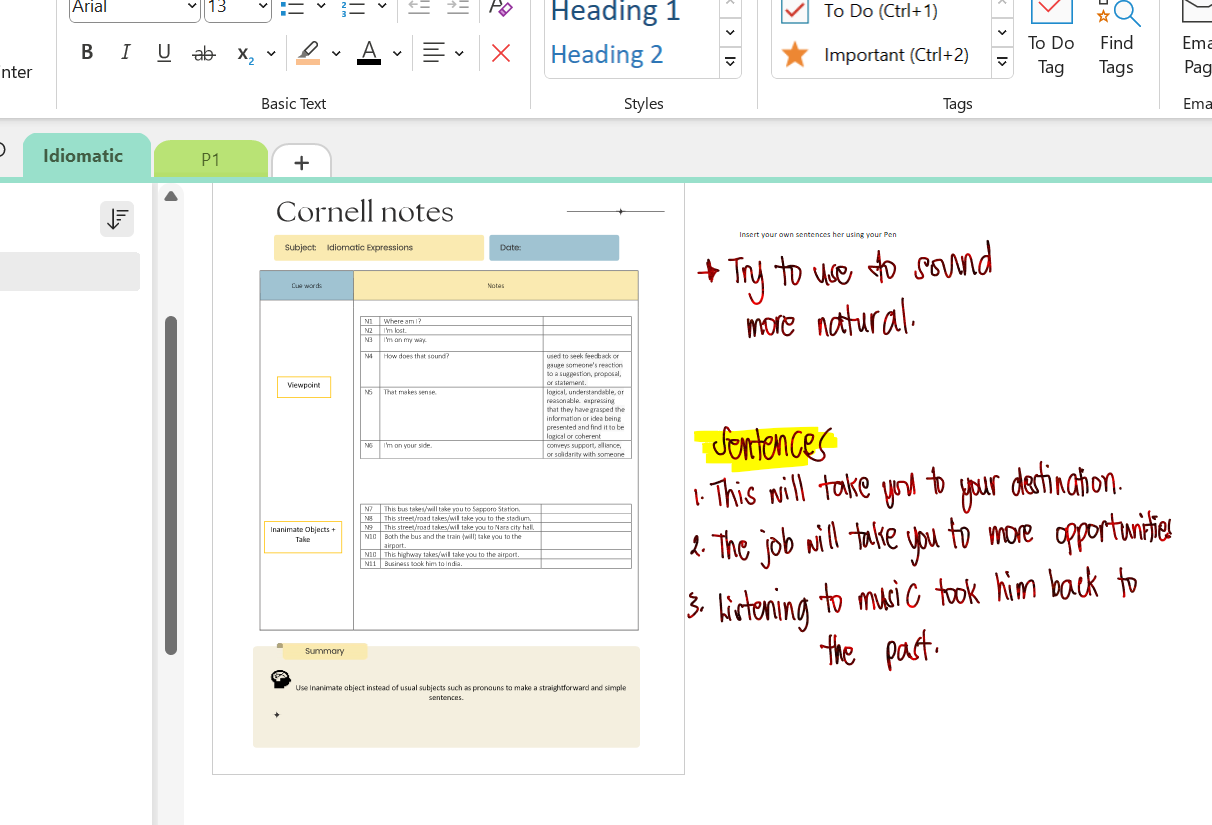The height and width of the screenshot is (825, 1212).
Task: Click the highlighted handwritten 'Sentences' heading
Action: [766, 446]
